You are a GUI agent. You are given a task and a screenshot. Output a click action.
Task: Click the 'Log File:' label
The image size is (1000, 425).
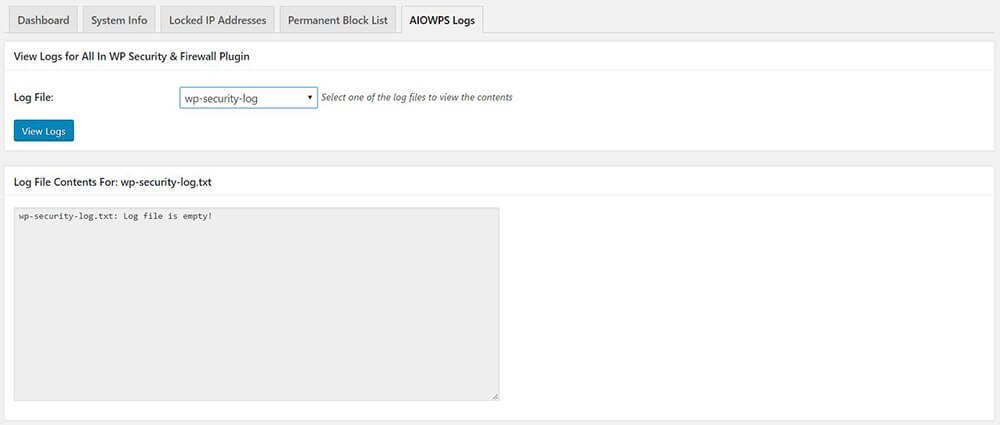tap(33, 98)
